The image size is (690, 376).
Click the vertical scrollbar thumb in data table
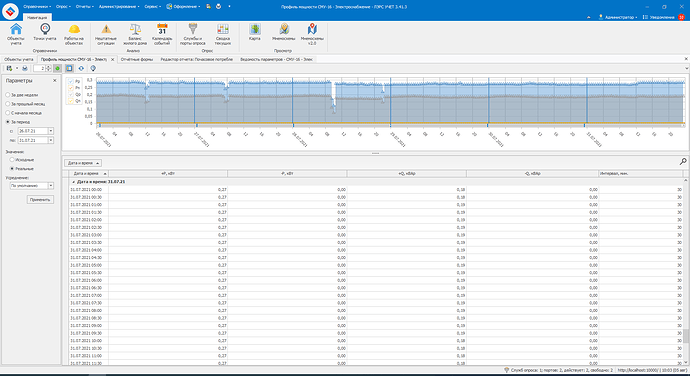pos(686,336)
